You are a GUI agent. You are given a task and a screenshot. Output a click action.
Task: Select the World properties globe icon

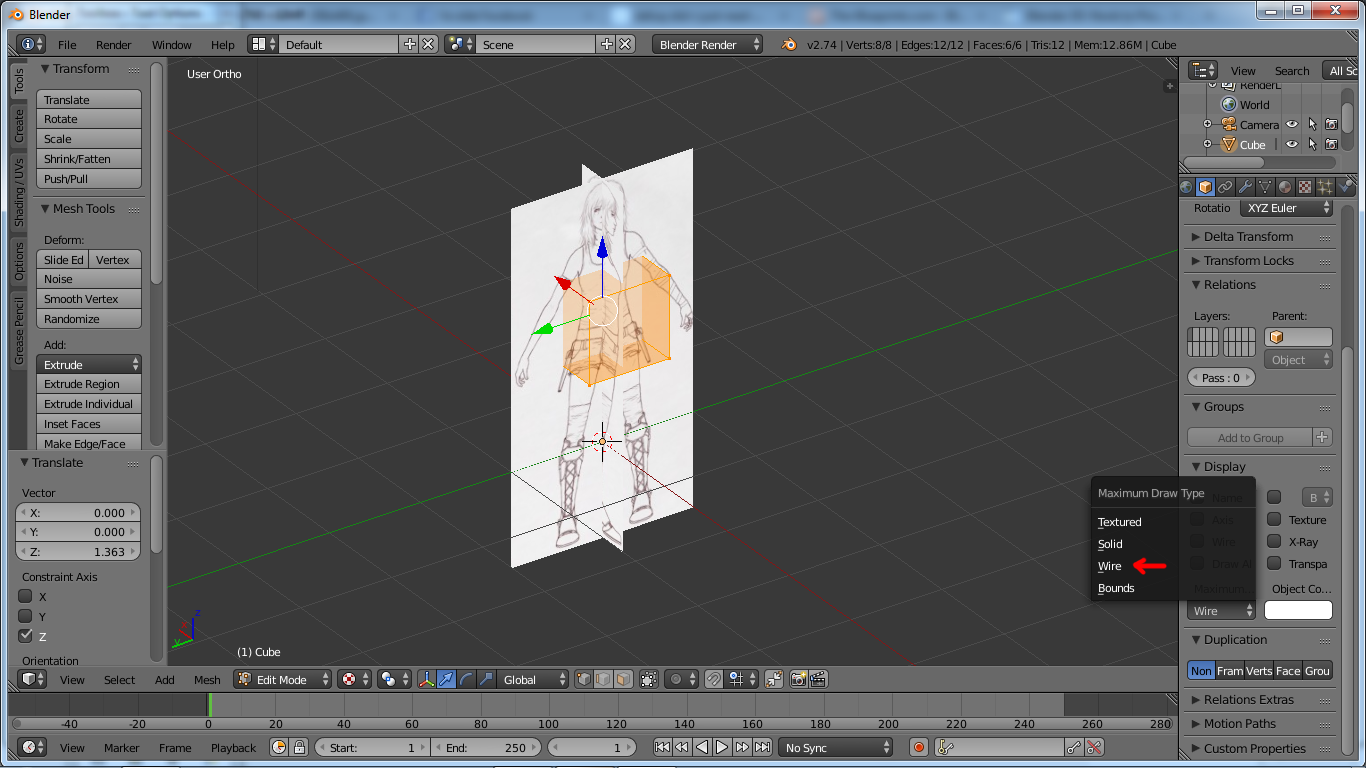pos(1187,186)
